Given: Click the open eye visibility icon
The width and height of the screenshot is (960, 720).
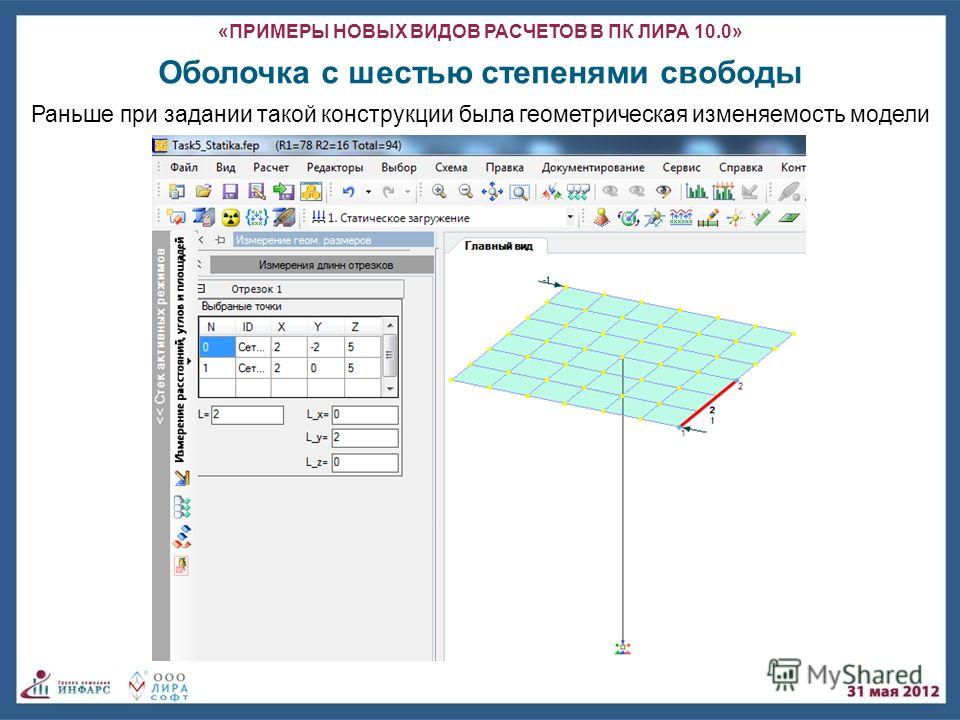Looking at the screenshot, I should (x=664, y=191).
